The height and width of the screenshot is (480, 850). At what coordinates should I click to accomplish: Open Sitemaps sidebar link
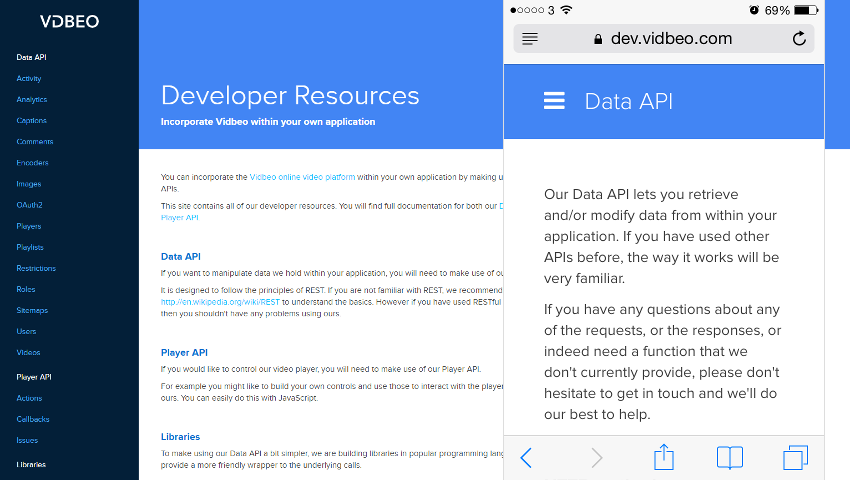pyautogui.click(x=32, y=310)
